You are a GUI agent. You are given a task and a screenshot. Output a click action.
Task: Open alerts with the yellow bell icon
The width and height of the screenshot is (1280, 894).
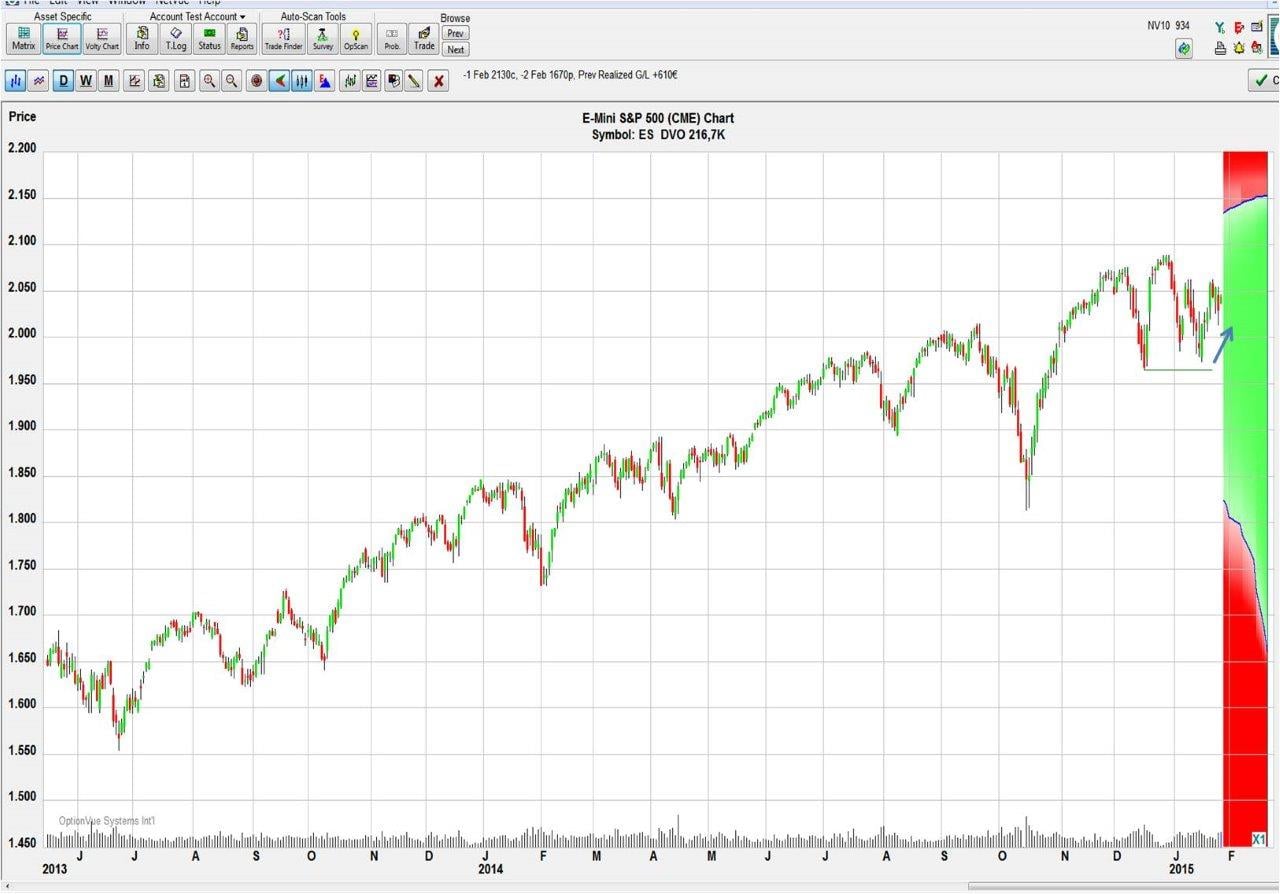[1239, 47]
